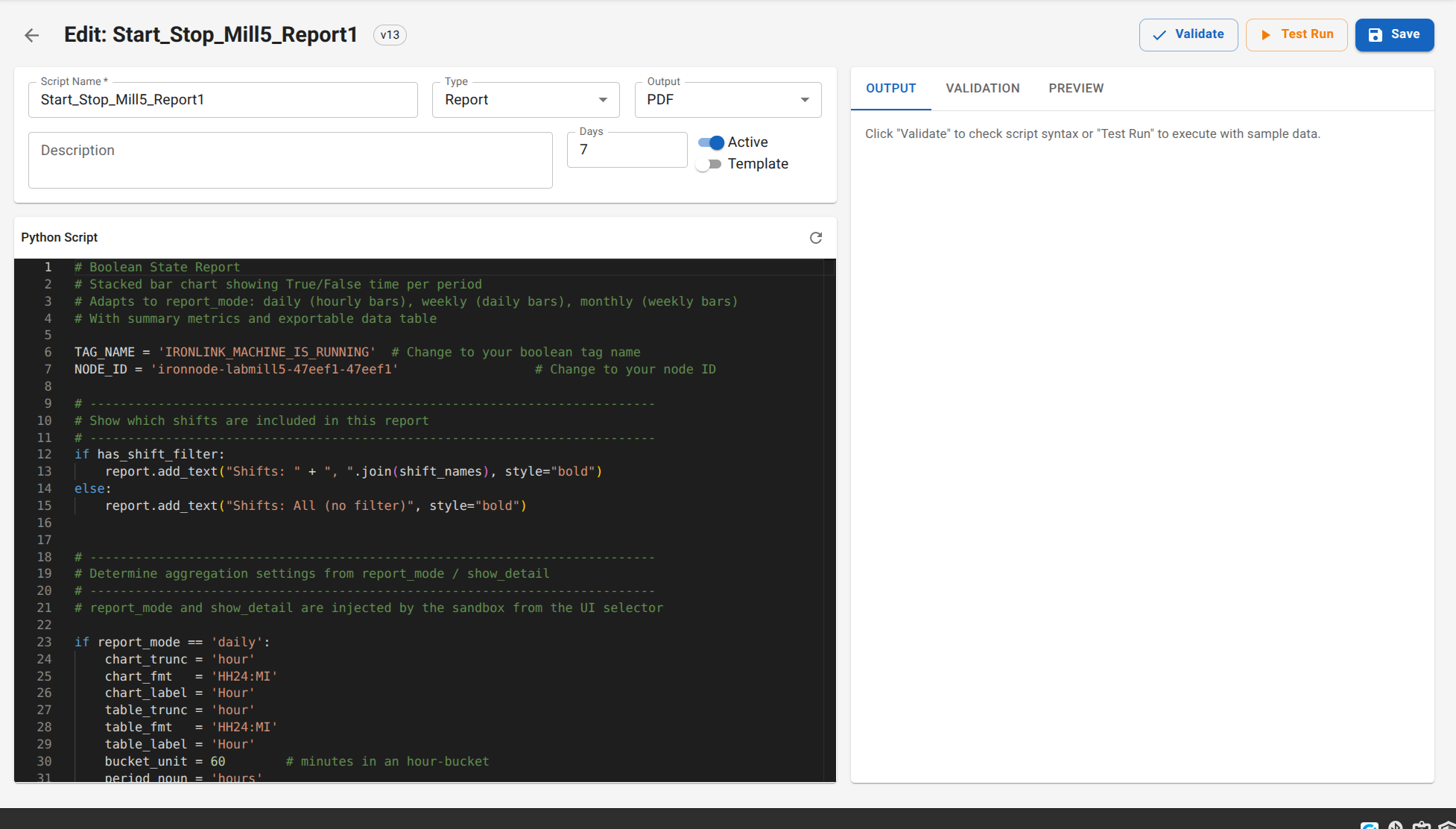1456x829 pixels.
Task: Click the shield icon in the bottom bar
Action: [1449, 826]
